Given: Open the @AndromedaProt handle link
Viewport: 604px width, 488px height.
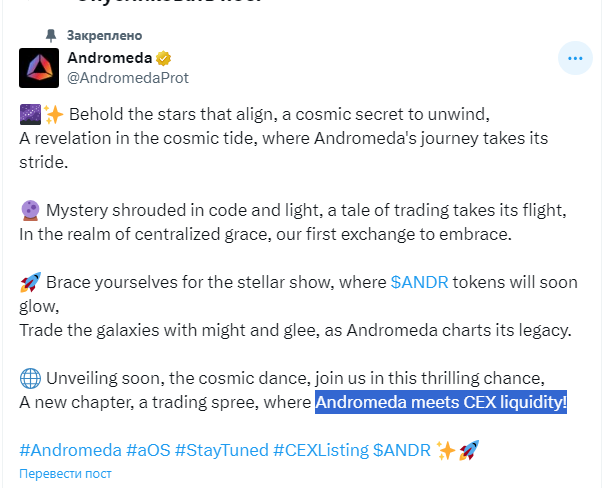Looking at the screenshot, I should 127,77.
